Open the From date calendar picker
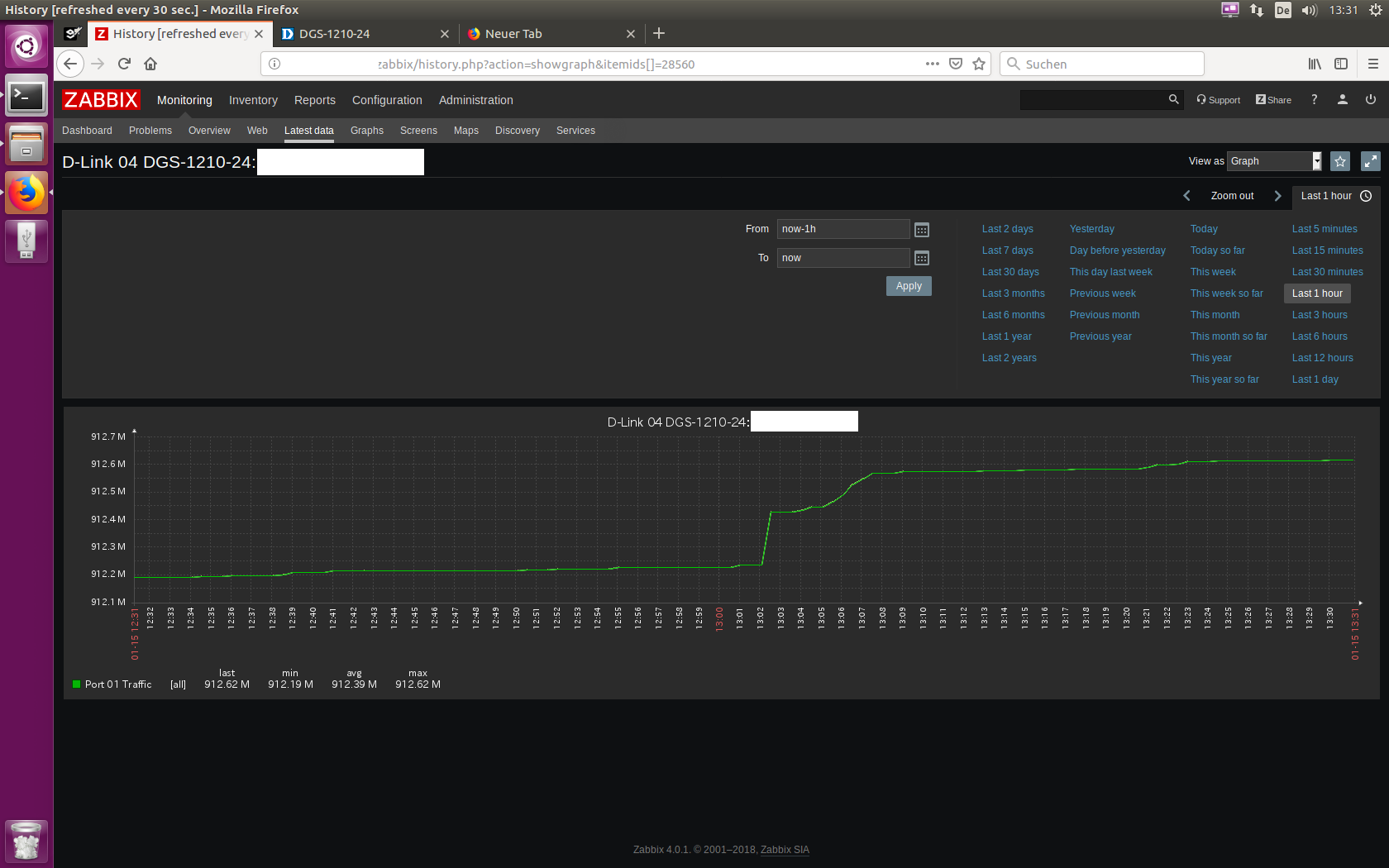The image size is (1389, 868). 922,230
